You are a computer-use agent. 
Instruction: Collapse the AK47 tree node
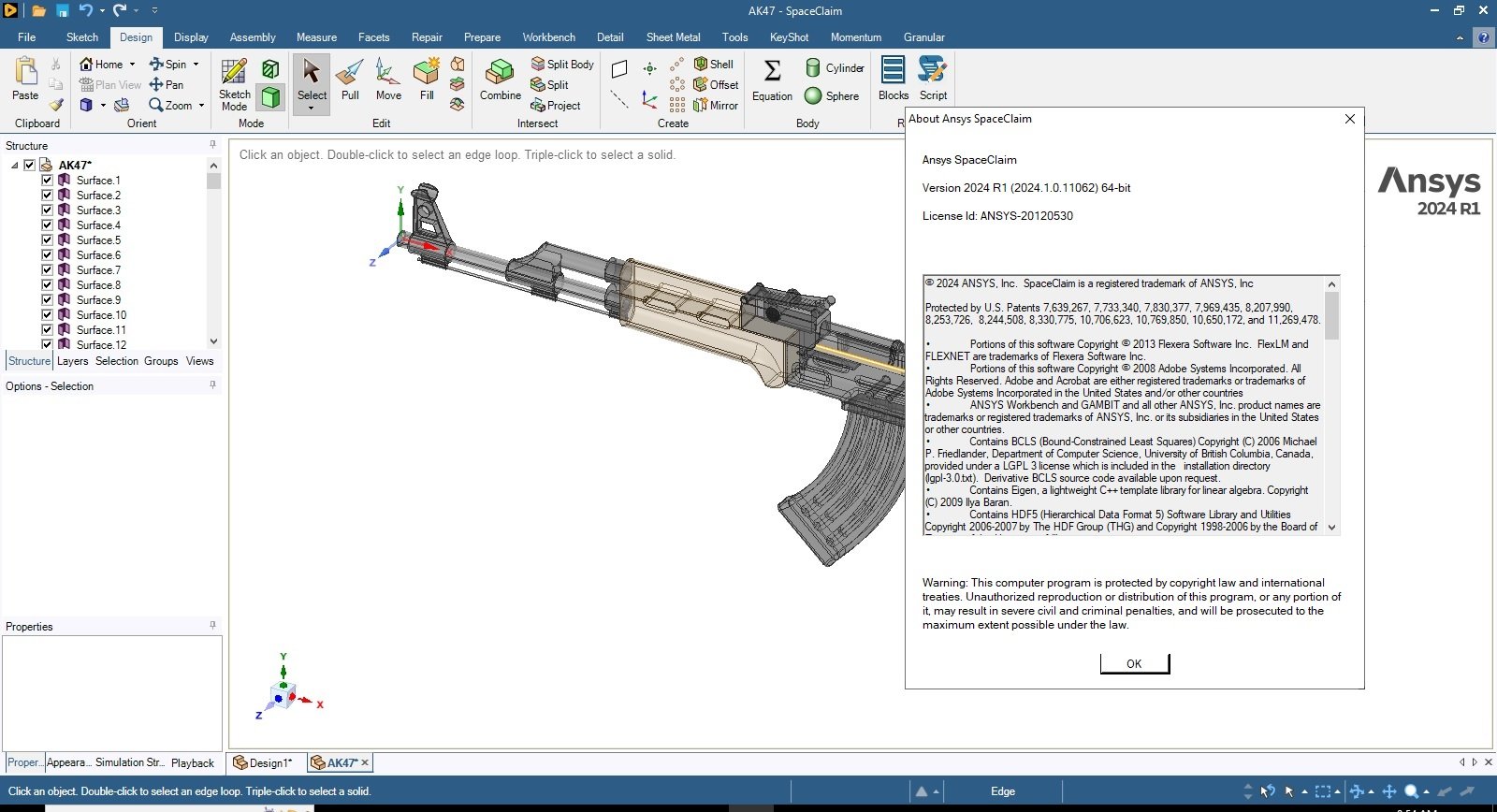coord(14,166)
